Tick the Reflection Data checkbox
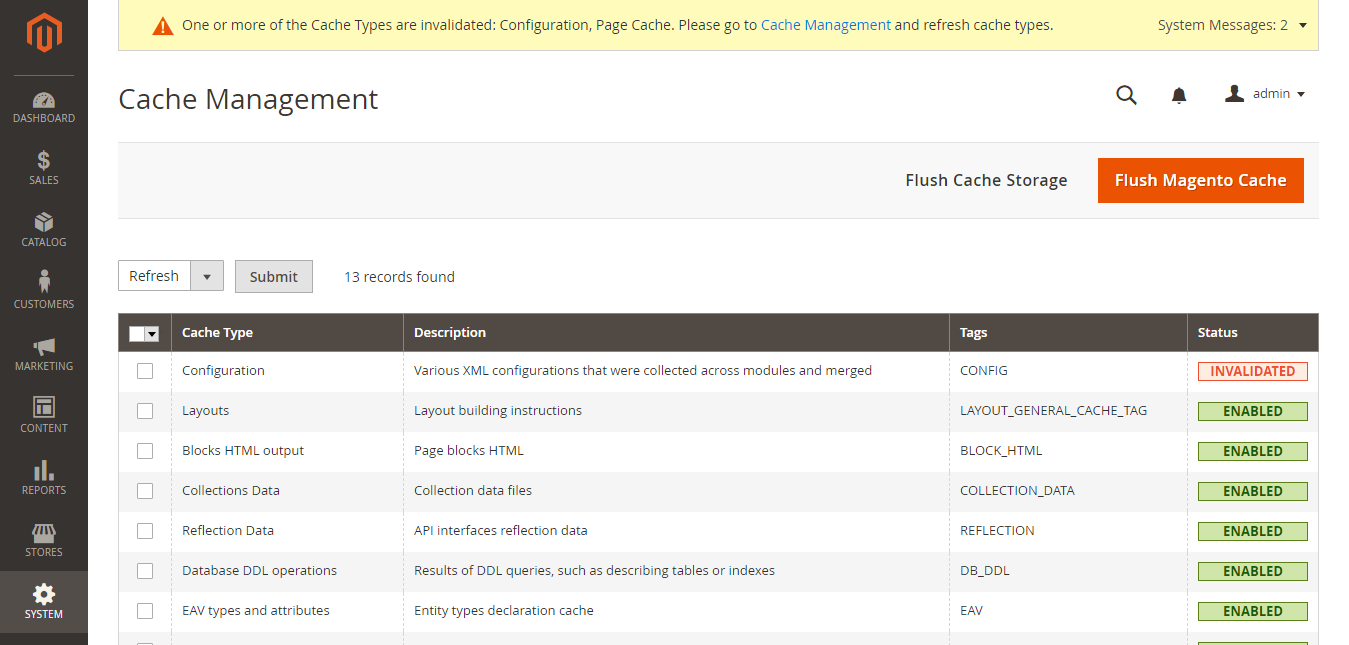Viewport: 1349px width, 645px height. pos(145,531)
